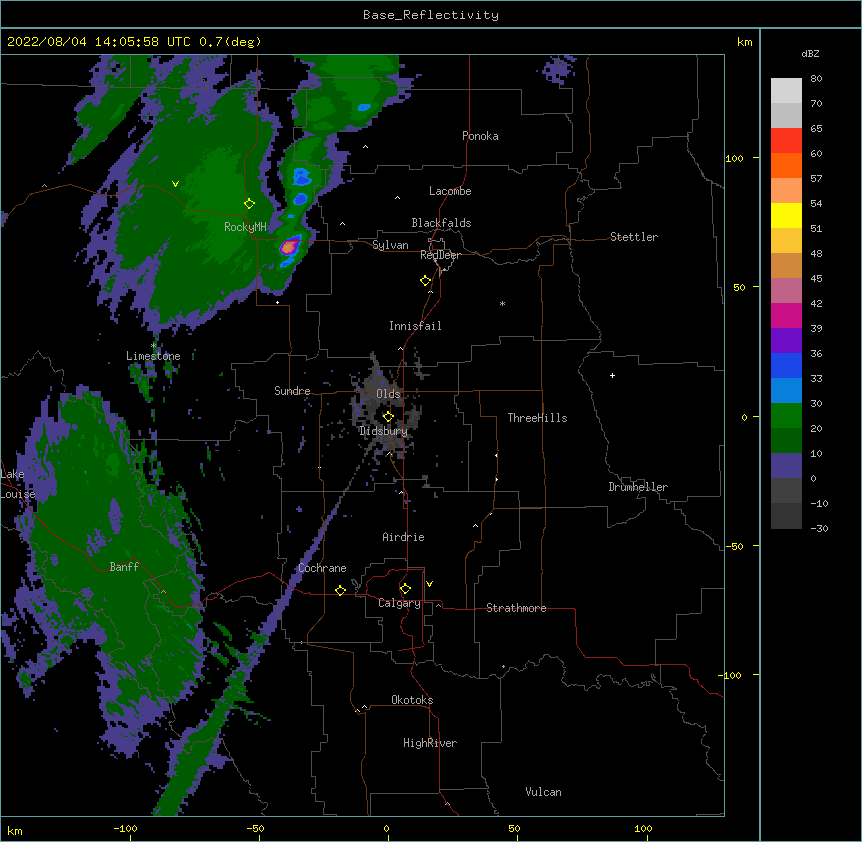Click the RockyMH label
The height and width of the screenshot is (842, 862).
(245, 227)
